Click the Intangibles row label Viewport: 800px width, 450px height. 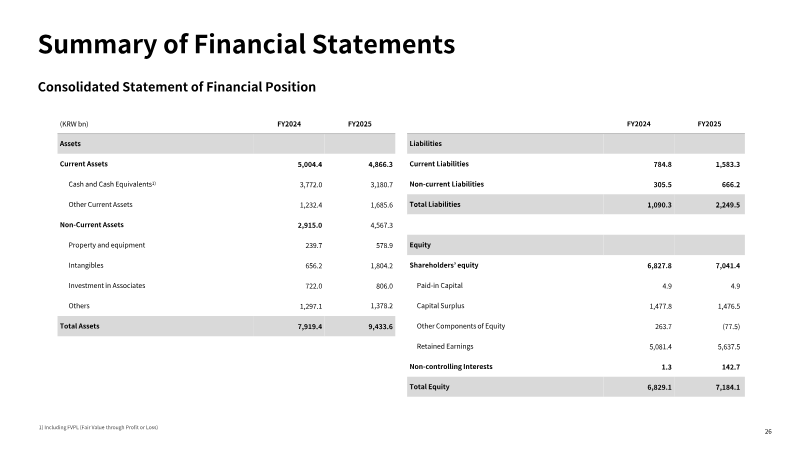click(86, 265)
